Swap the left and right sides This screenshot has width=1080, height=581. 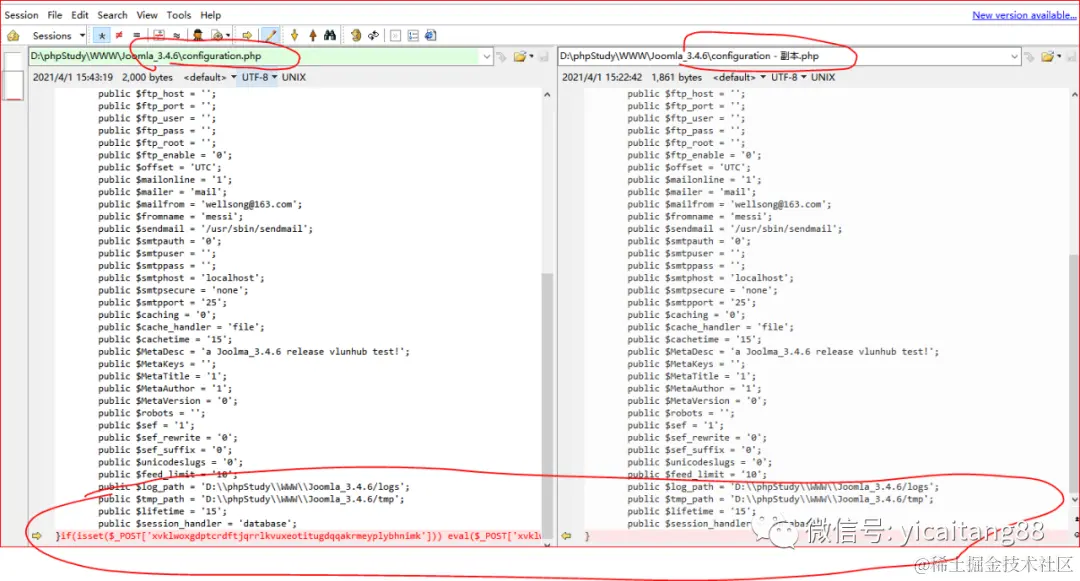pos(355,35)
